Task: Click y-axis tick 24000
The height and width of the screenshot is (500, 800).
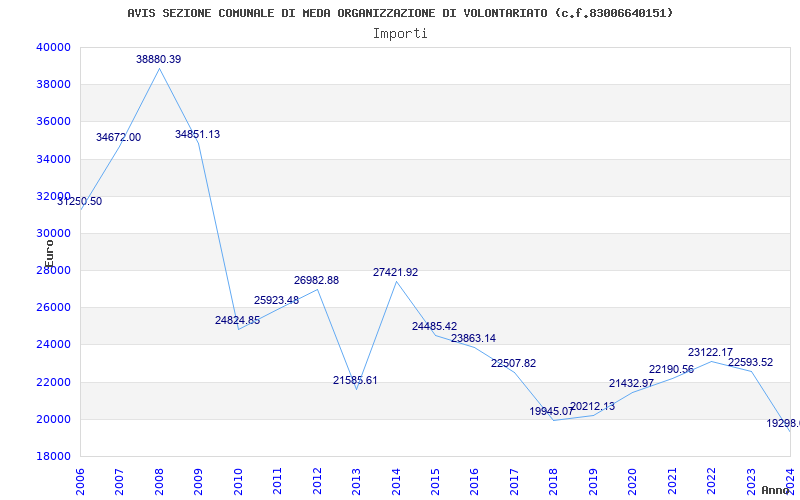Action: [53, 345]
